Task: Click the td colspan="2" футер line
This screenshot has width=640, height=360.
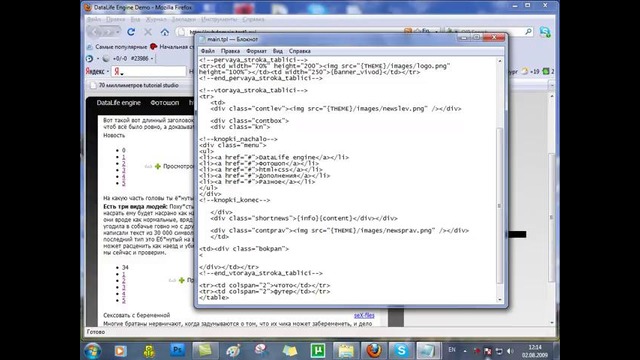Action: [264, 291]
